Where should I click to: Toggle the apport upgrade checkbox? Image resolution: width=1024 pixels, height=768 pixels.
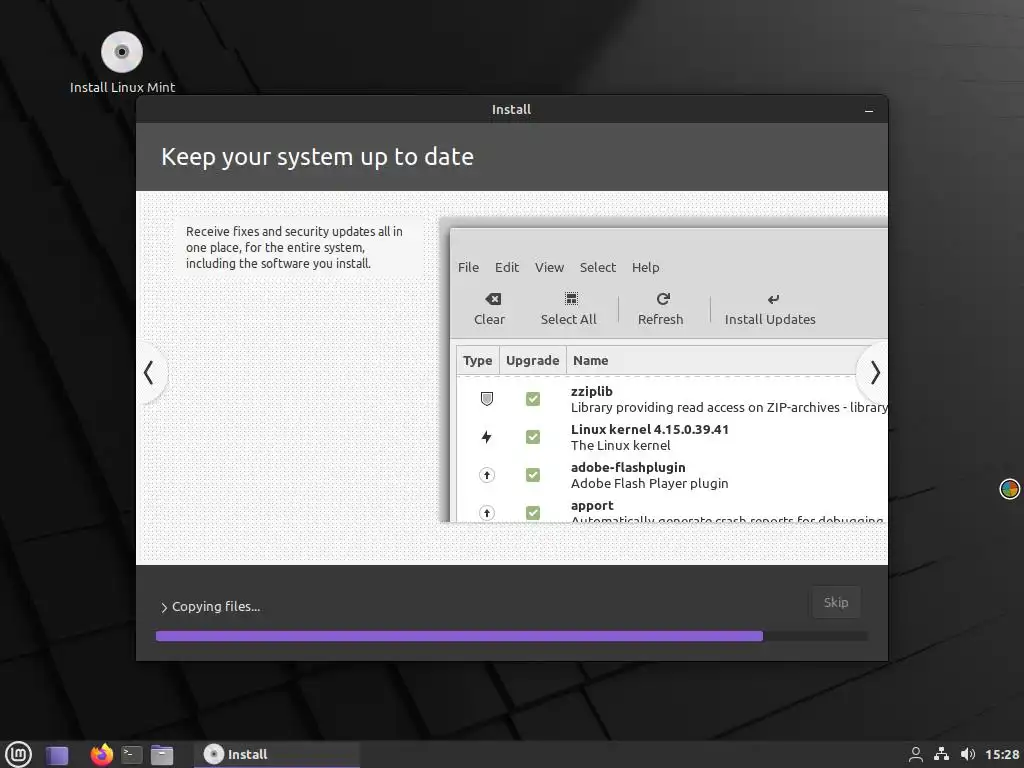[x=533, y=513]
